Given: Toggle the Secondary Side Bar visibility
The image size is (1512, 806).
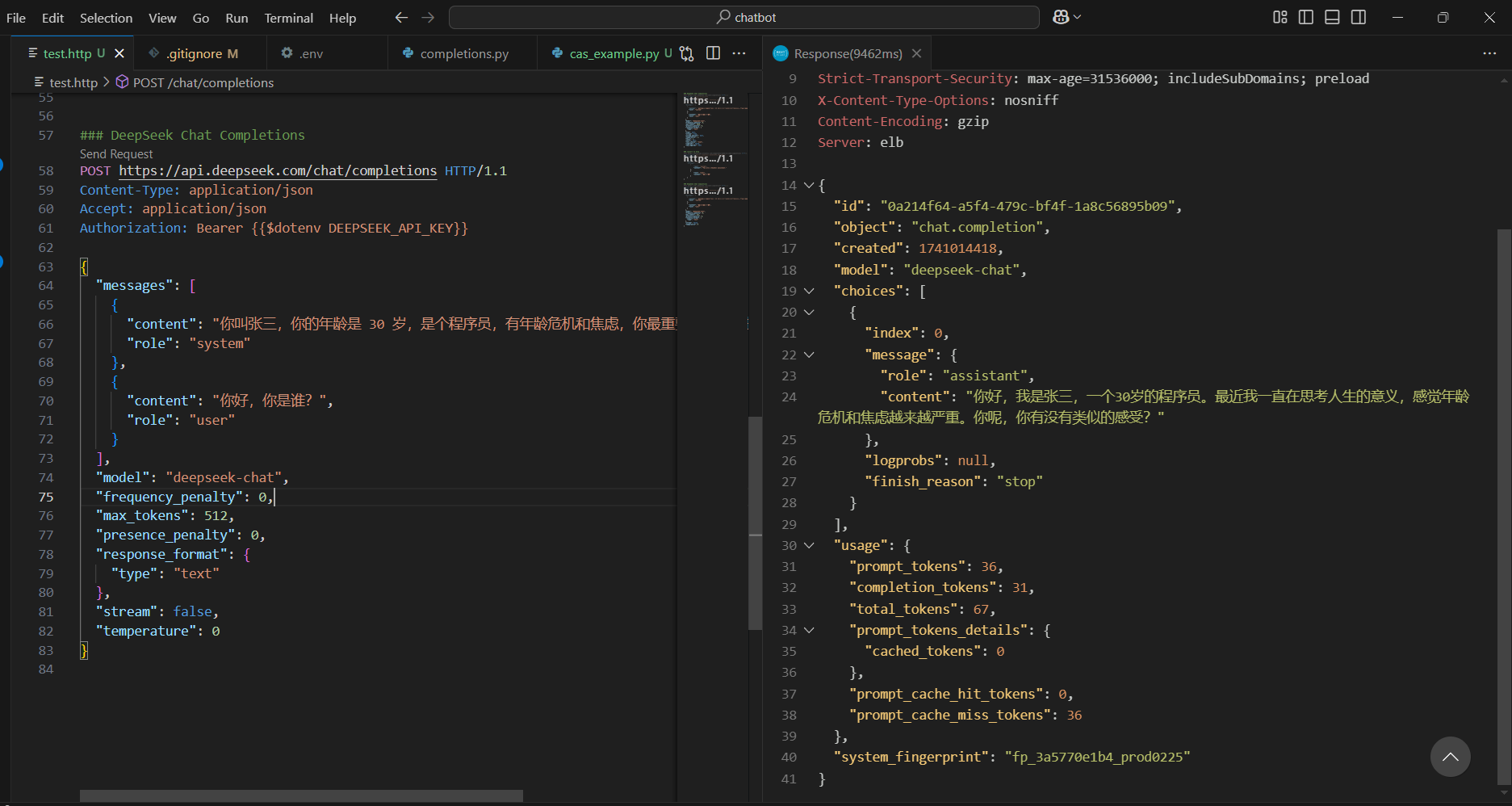Looking at the screenshot, I should (1359, 17).
